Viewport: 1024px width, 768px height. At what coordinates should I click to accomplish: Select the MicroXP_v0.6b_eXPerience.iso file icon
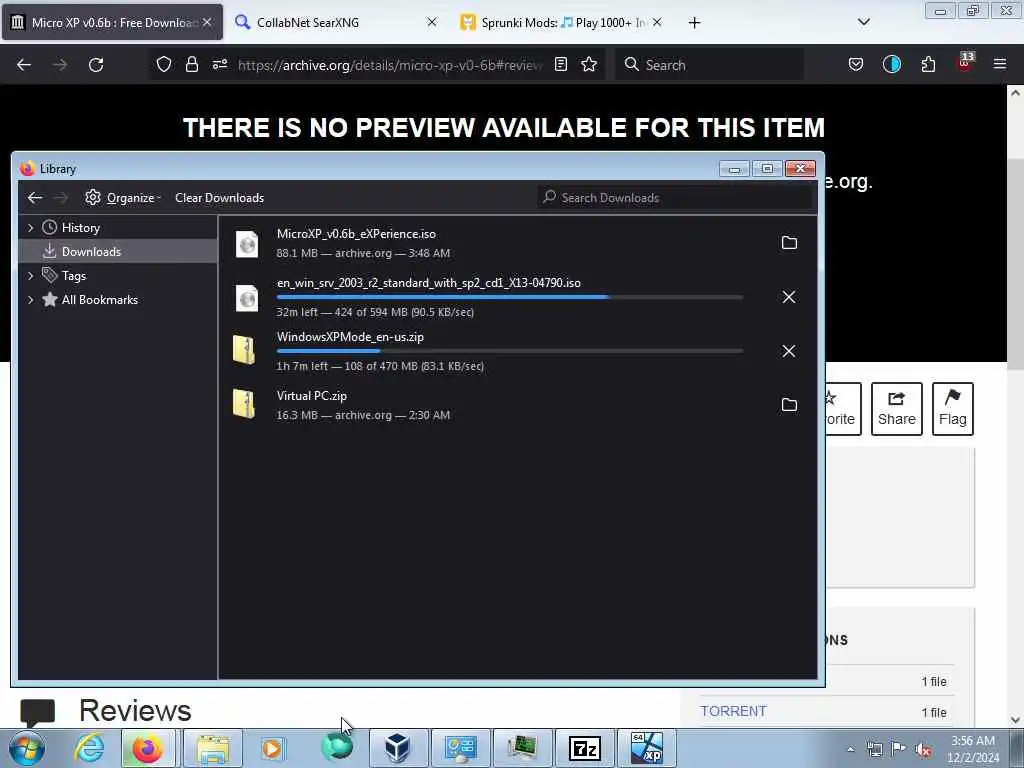pyautogui.click(x=247, y=244)
